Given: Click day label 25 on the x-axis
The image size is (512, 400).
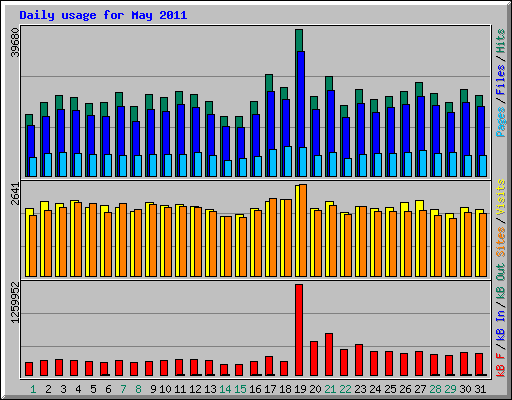Looking at the screenshot, I should 390,389.
